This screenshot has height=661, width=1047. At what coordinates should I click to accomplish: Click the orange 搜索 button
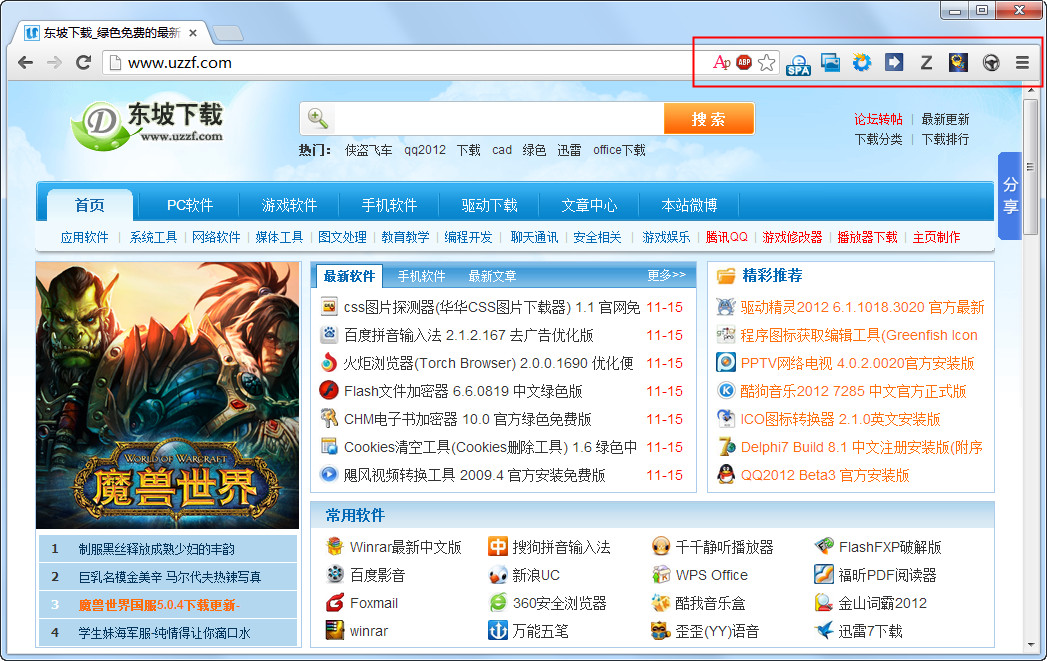[x=708, y=119]
